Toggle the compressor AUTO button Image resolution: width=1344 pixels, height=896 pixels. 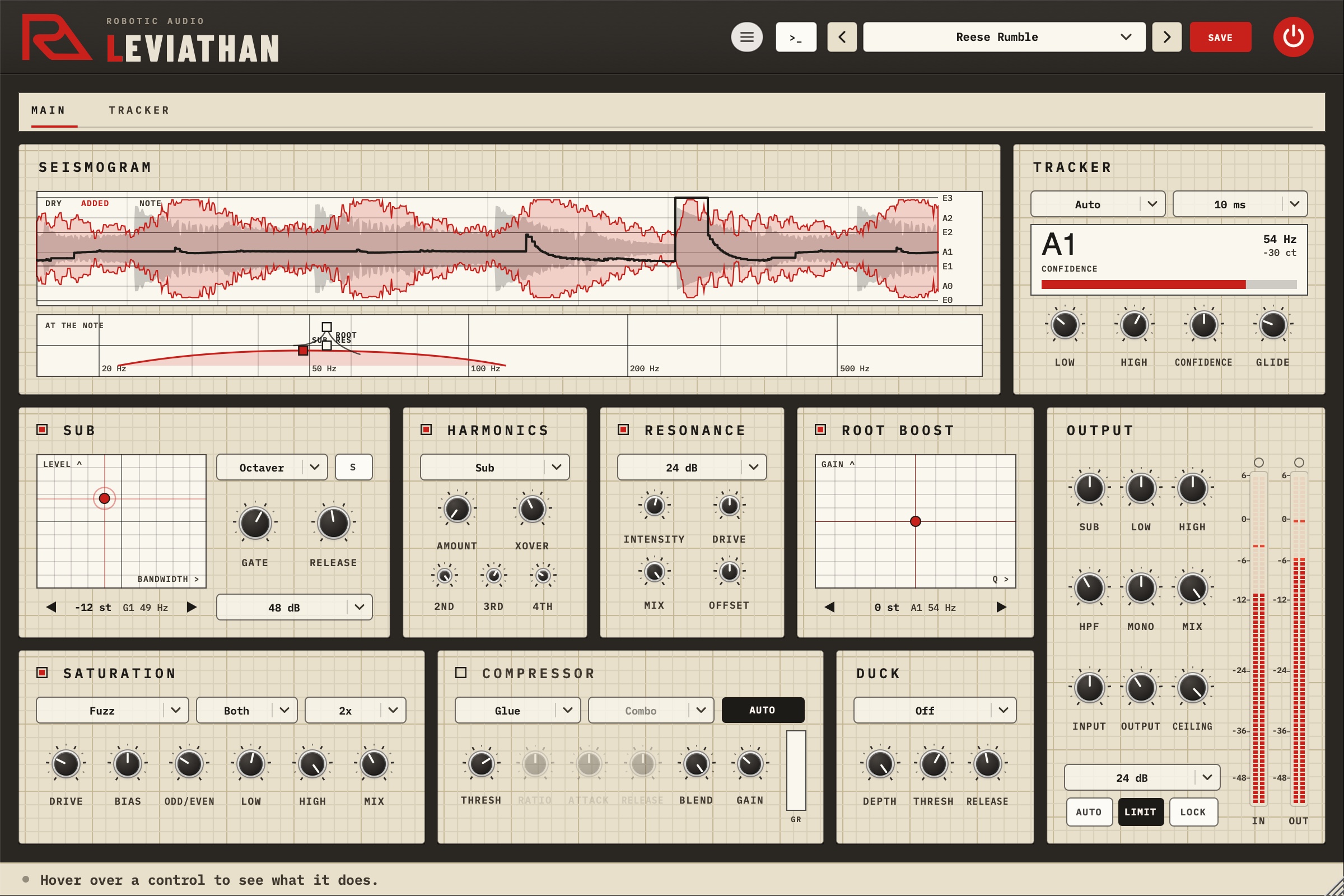click(x=763, y=710)
